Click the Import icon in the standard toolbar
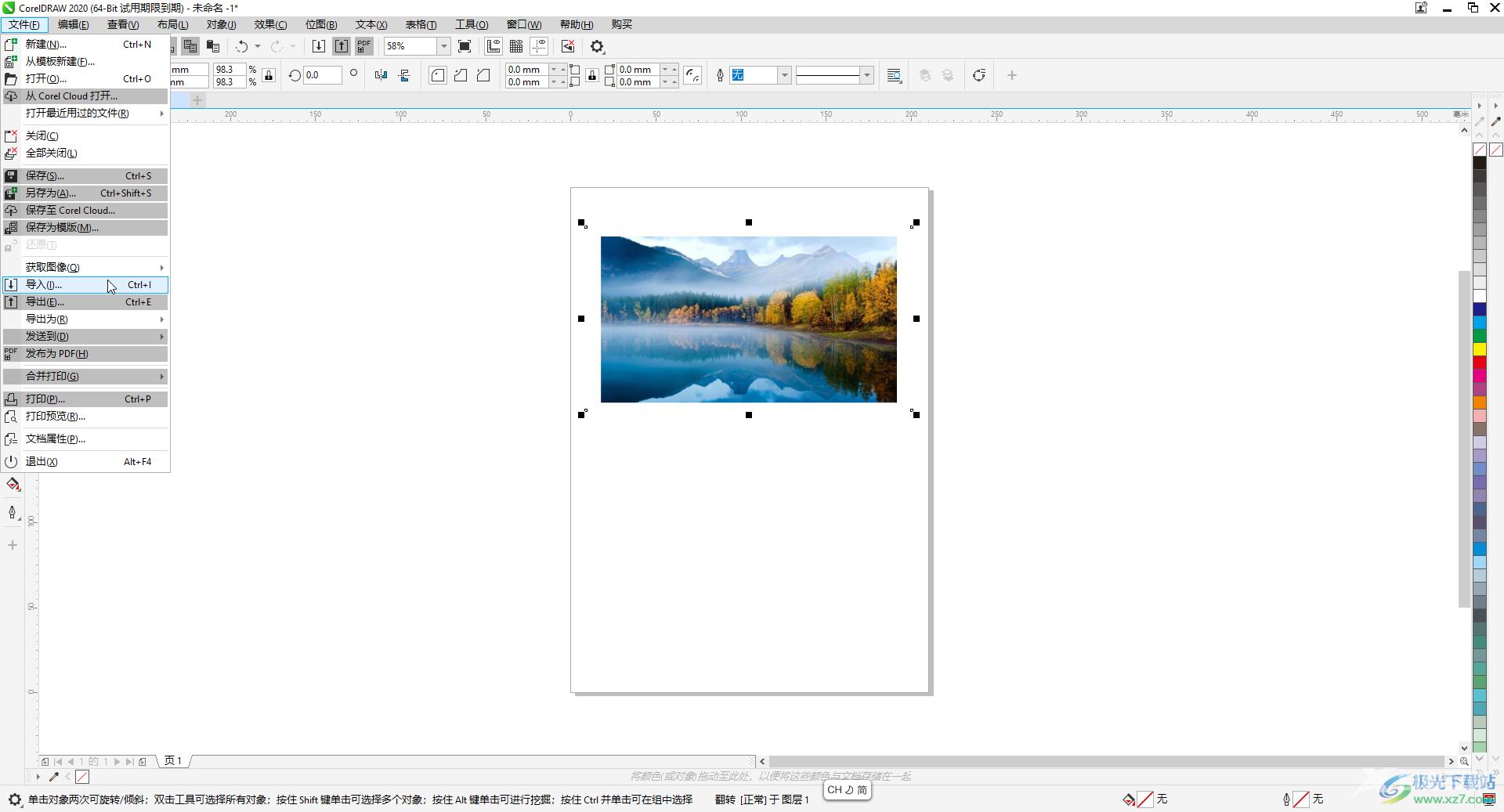The image size is (1504, 812). coord(318,46)
